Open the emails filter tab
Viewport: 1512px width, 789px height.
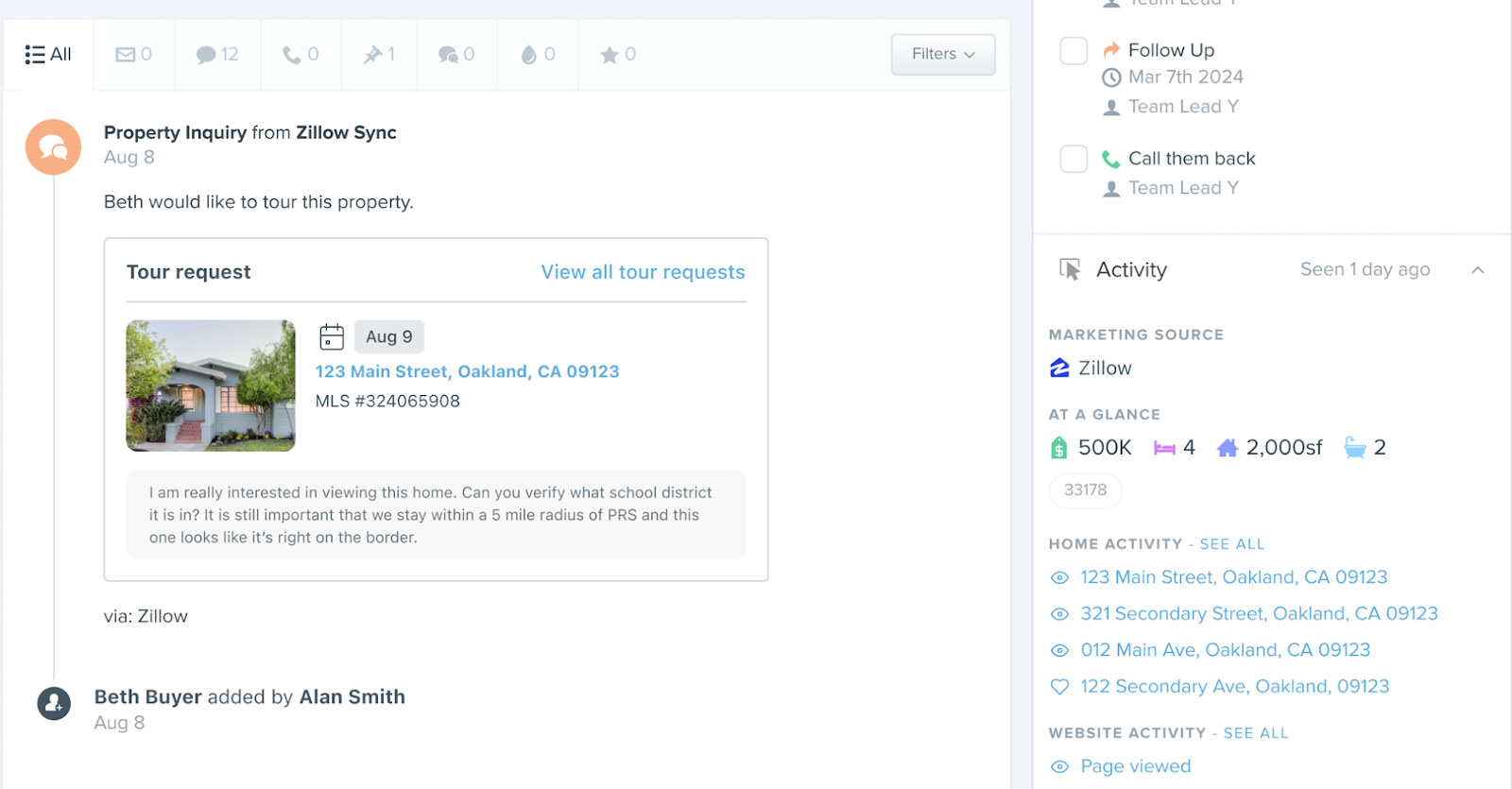(x=133, y=55)
